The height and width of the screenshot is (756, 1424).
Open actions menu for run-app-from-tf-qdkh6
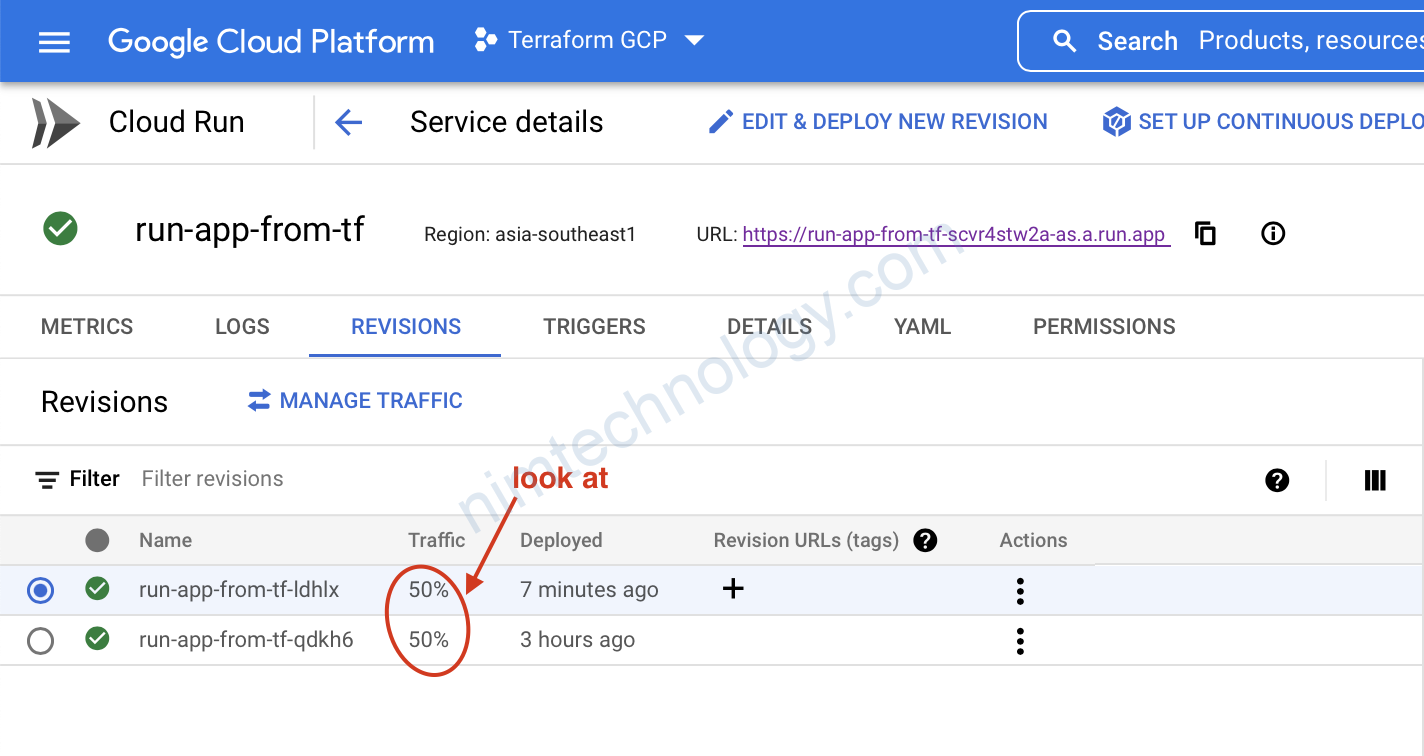(1019, 640)
